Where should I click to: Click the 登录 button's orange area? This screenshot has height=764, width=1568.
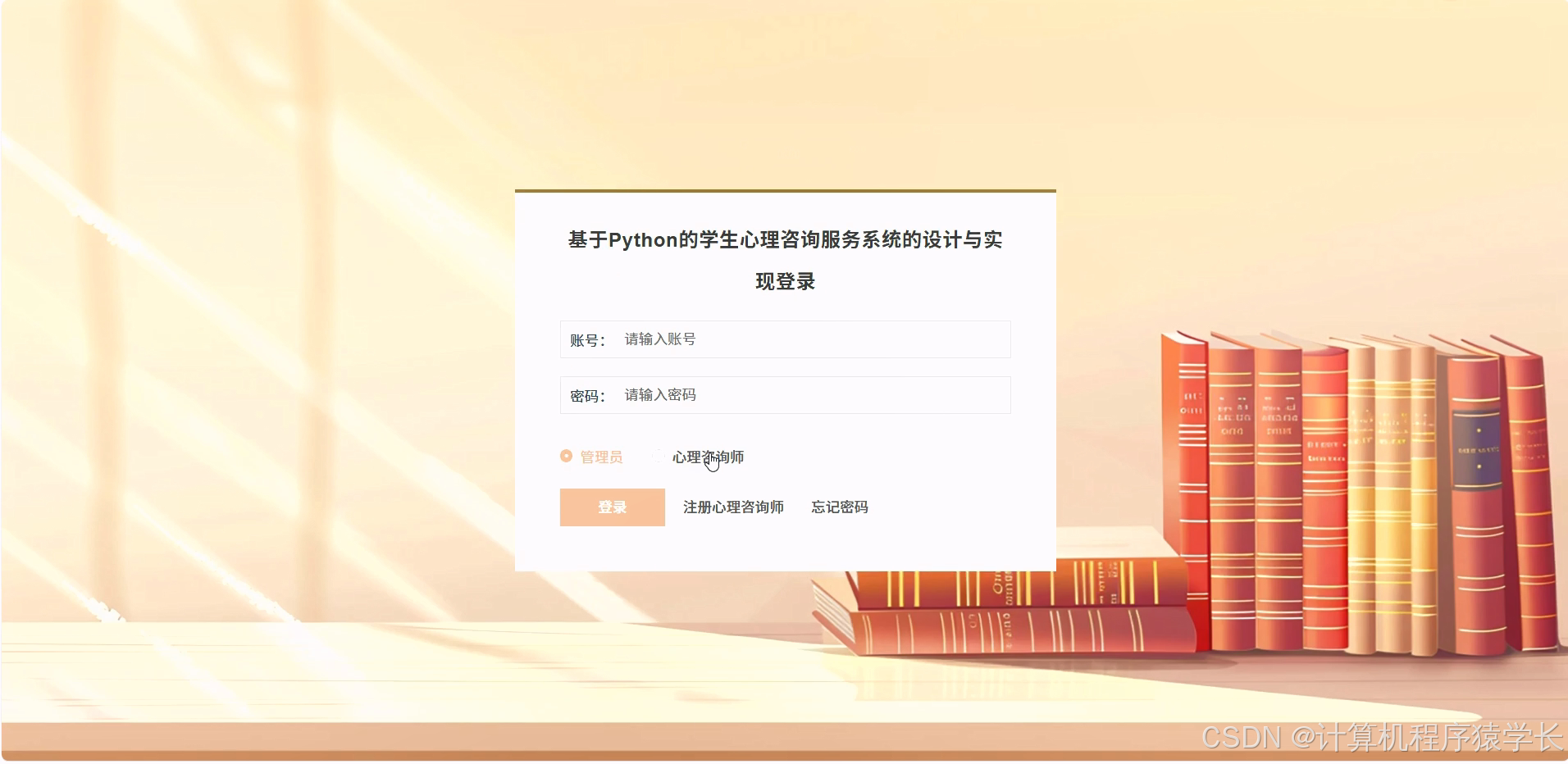612,507
